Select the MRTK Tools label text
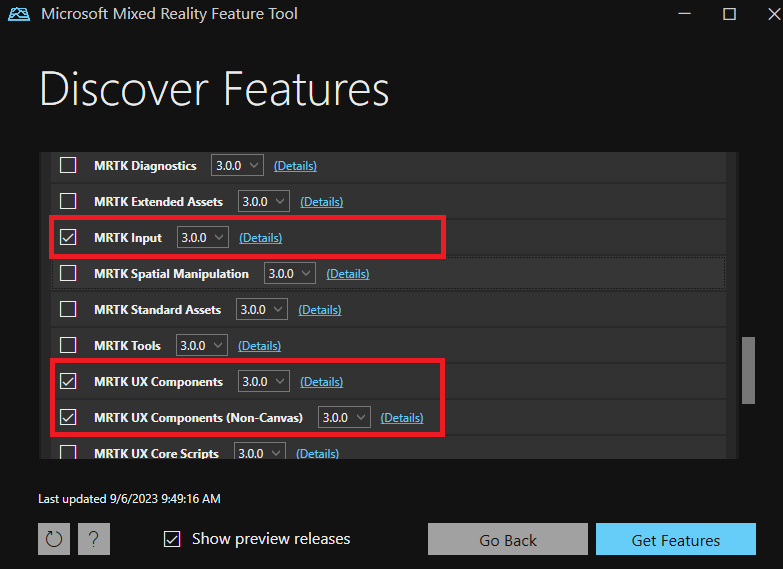This screenshot has width=783, height=569. coord(127,346)
